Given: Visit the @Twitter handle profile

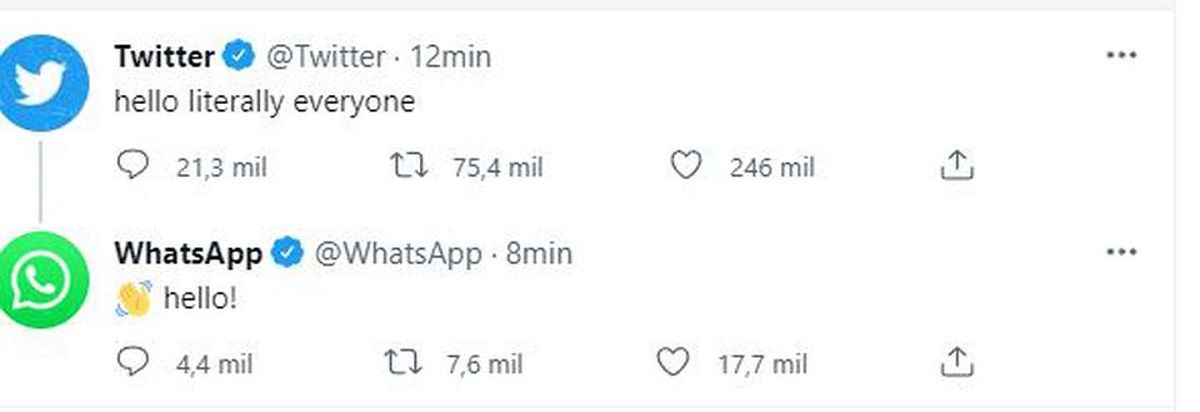Looking at the screenshot, I should (324, 57).
